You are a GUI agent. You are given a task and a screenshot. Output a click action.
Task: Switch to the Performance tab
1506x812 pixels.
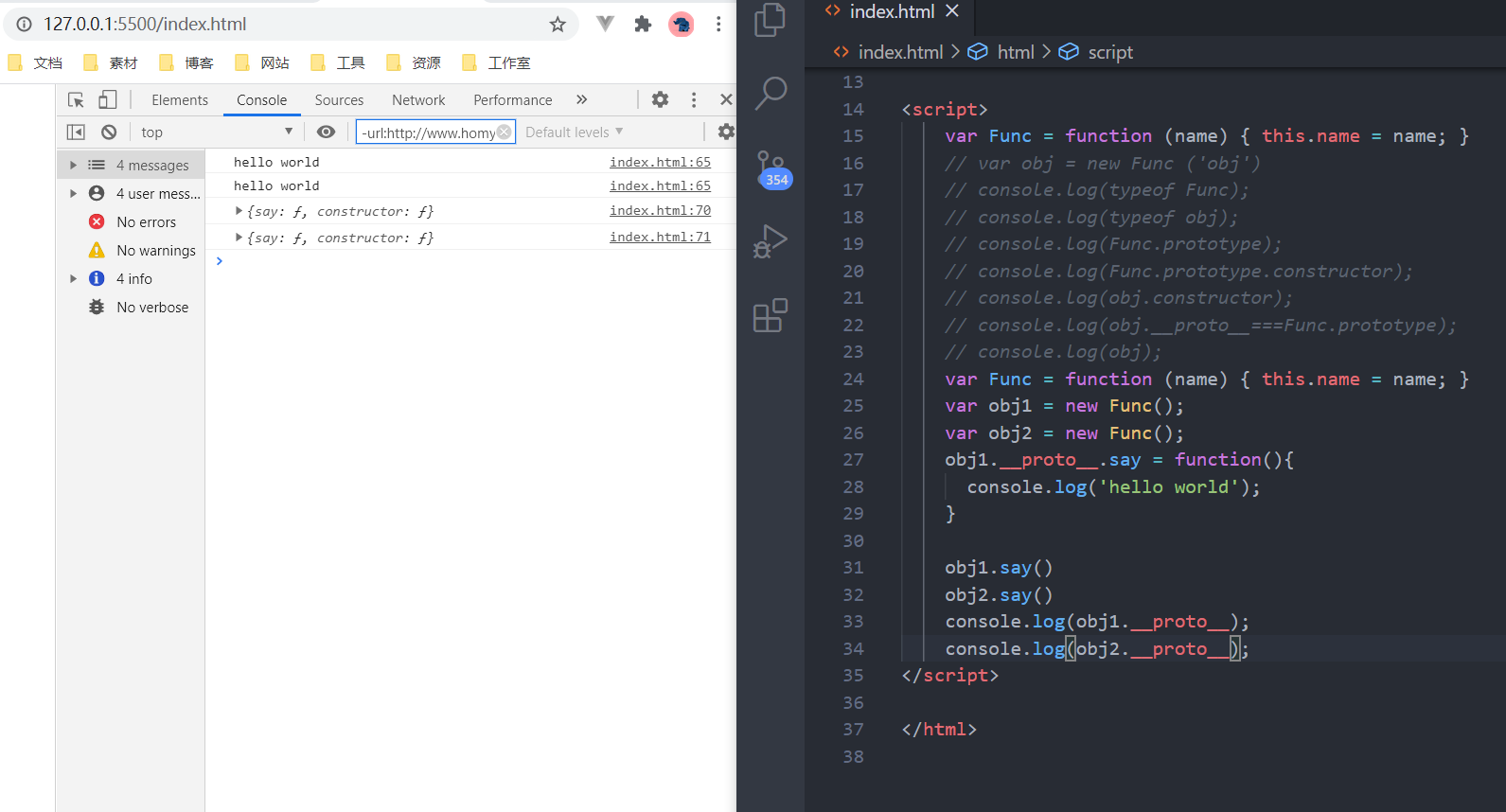click(x=512, y=99)
